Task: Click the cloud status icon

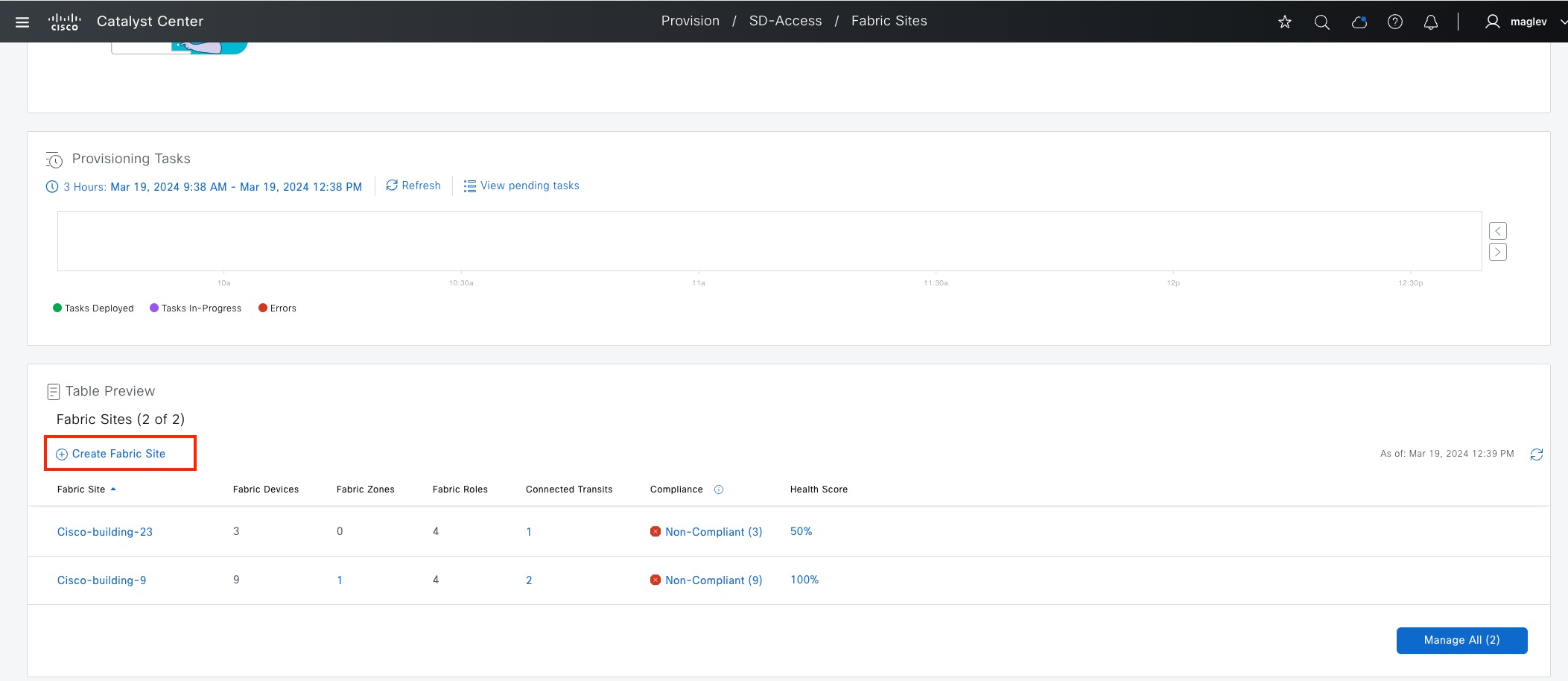Action: click(x=1359, y=22)
